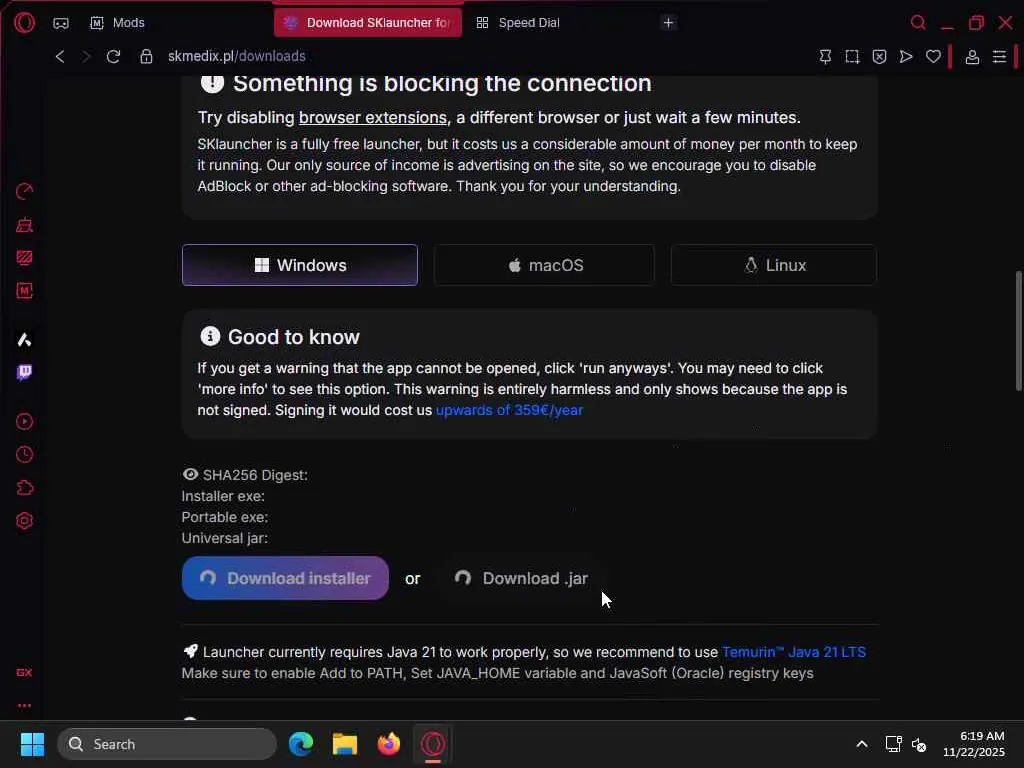Open the Temurin Java 21 LTS link

[794, 652]
